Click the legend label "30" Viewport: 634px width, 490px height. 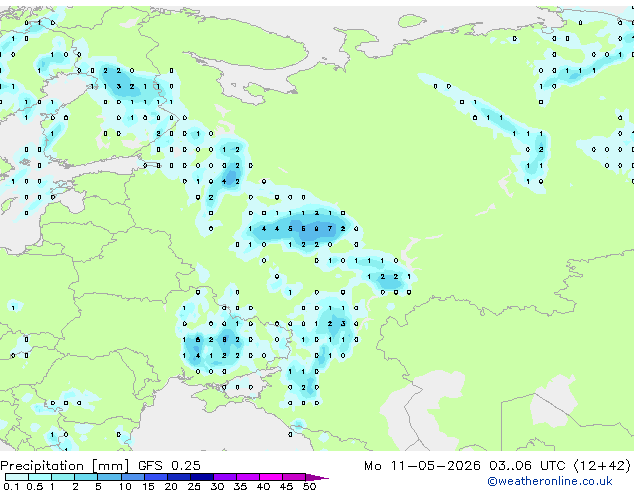(x=217, y=486)
